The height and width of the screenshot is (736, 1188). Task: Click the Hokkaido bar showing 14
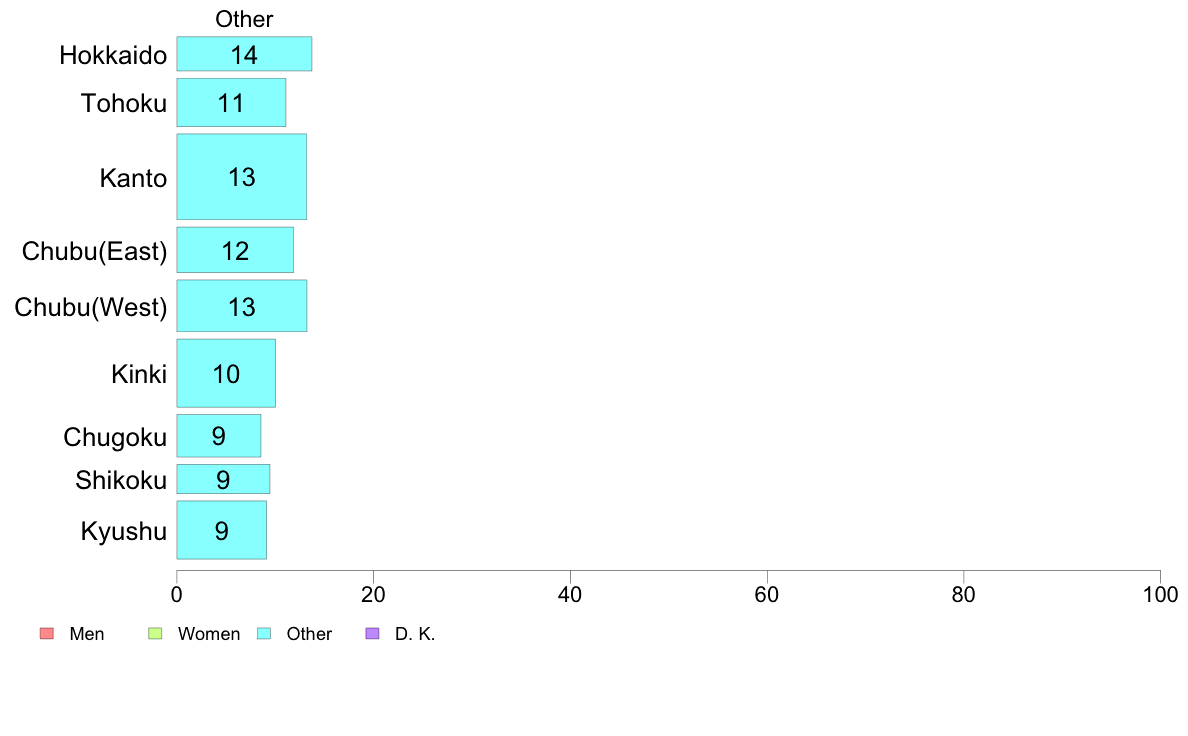coord(244,54)
